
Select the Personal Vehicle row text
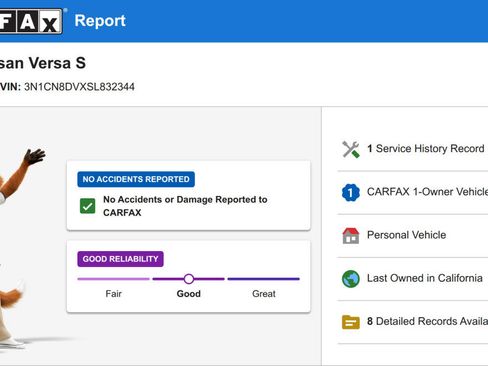(x=406, y=235)
